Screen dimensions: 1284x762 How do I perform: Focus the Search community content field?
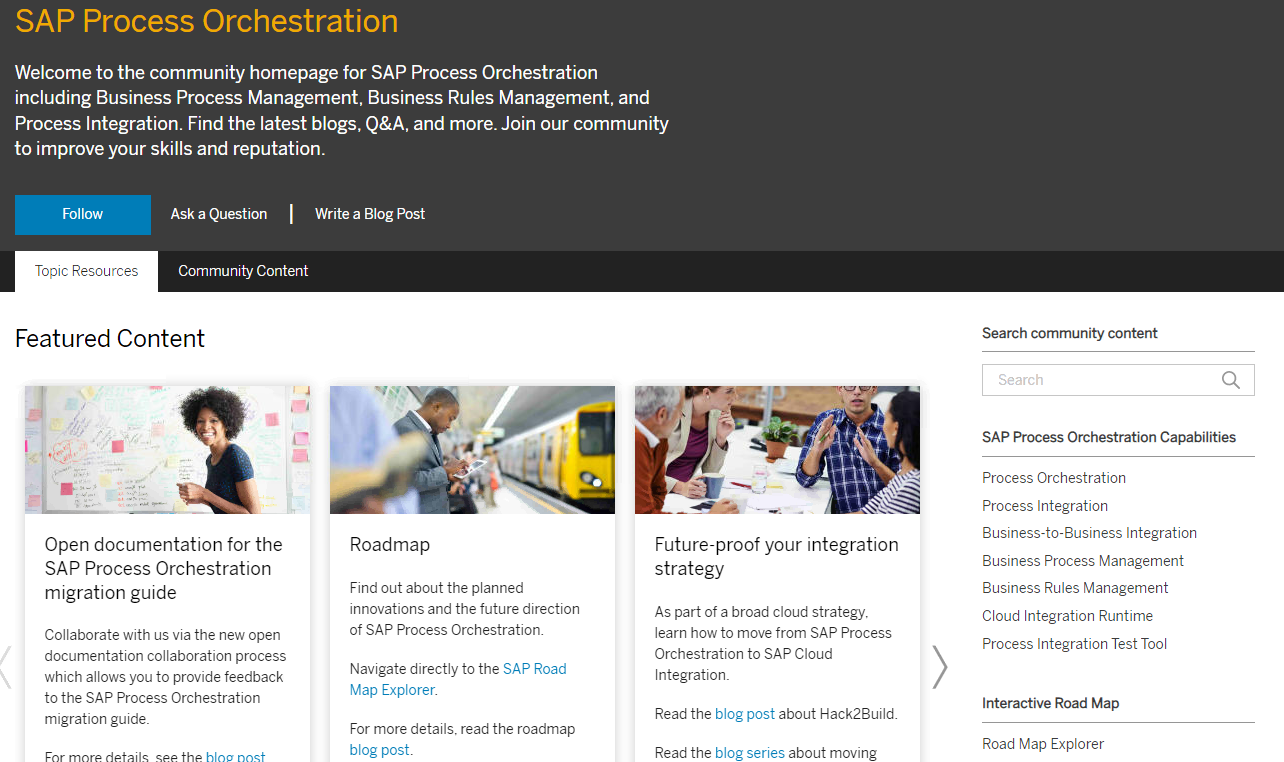click(1118, 380)
